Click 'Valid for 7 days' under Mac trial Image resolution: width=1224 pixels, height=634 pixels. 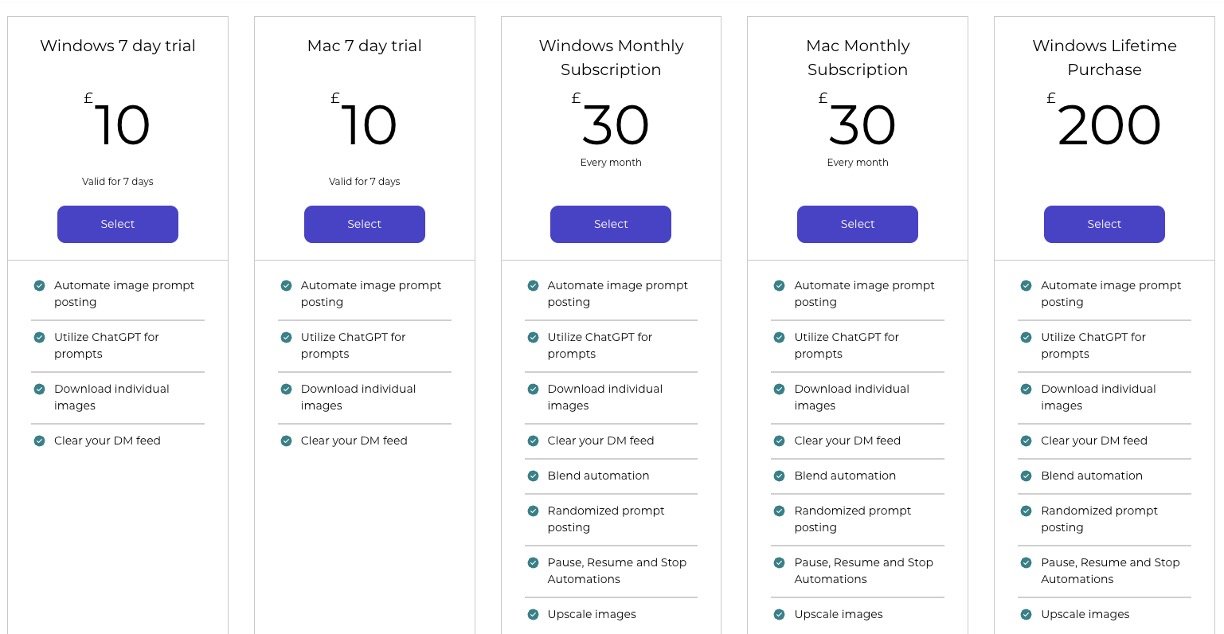(x=364, y=181)
